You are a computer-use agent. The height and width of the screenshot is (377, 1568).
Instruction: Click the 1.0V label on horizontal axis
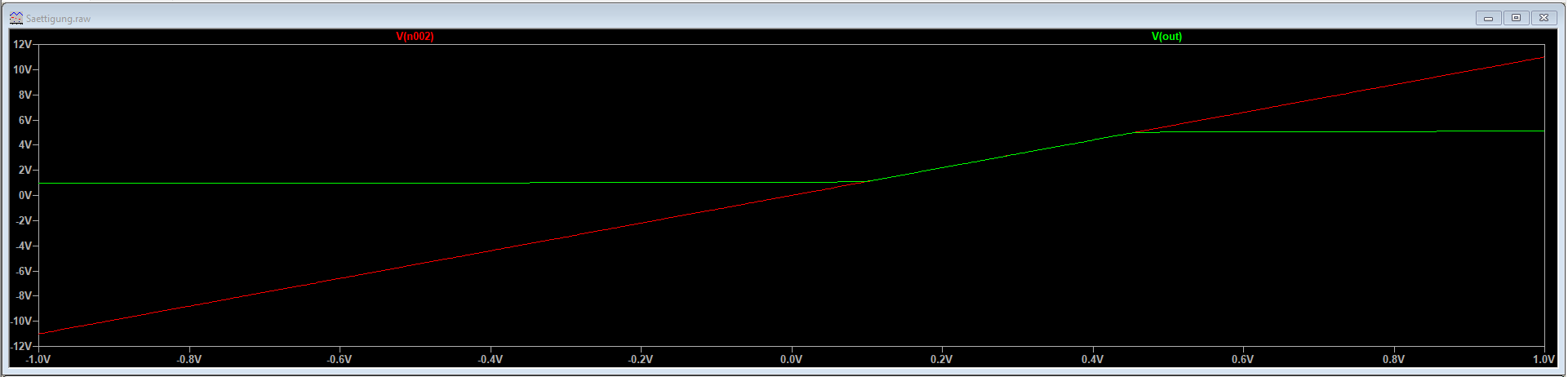click(x=1544, y=360)
